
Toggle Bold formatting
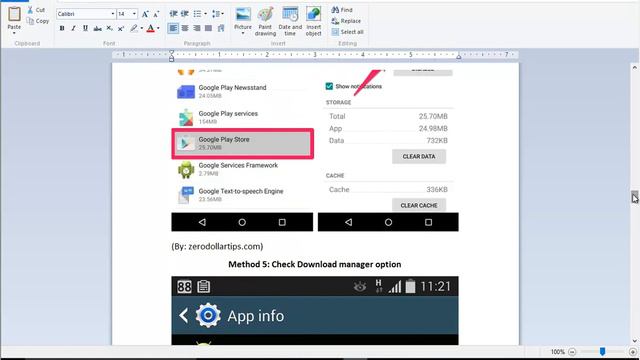pyautogui.click(x=62, y=28)
